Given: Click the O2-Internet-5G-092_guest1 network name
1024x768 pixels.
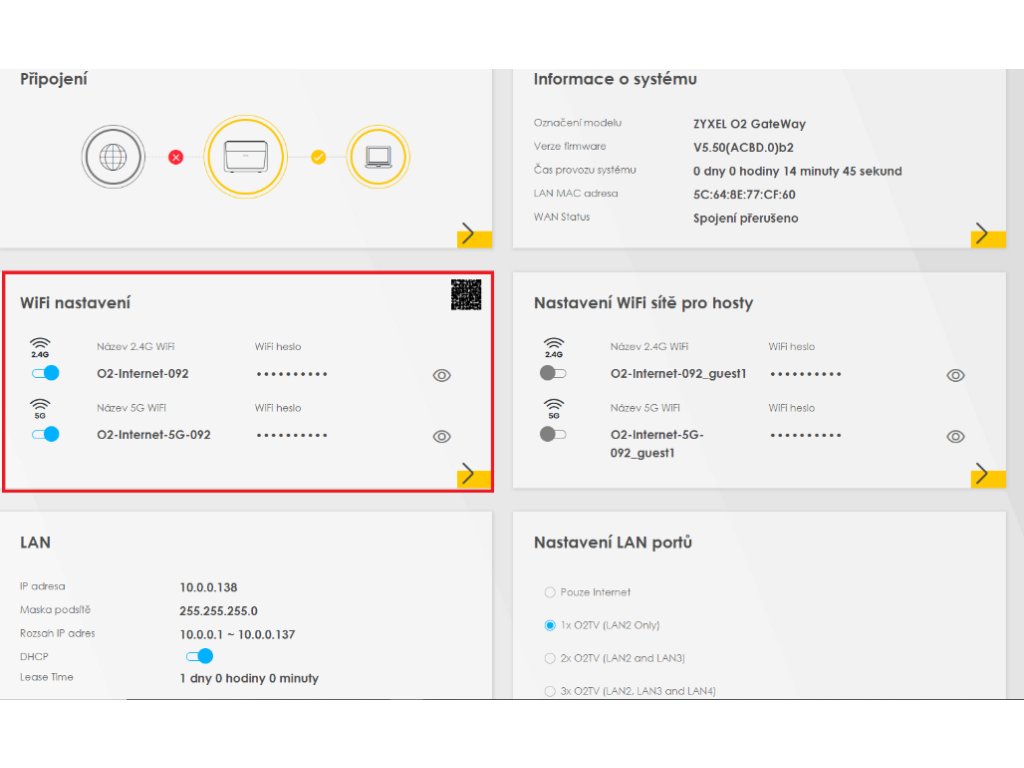Looking at the screenshot, I should click(656, 443).
